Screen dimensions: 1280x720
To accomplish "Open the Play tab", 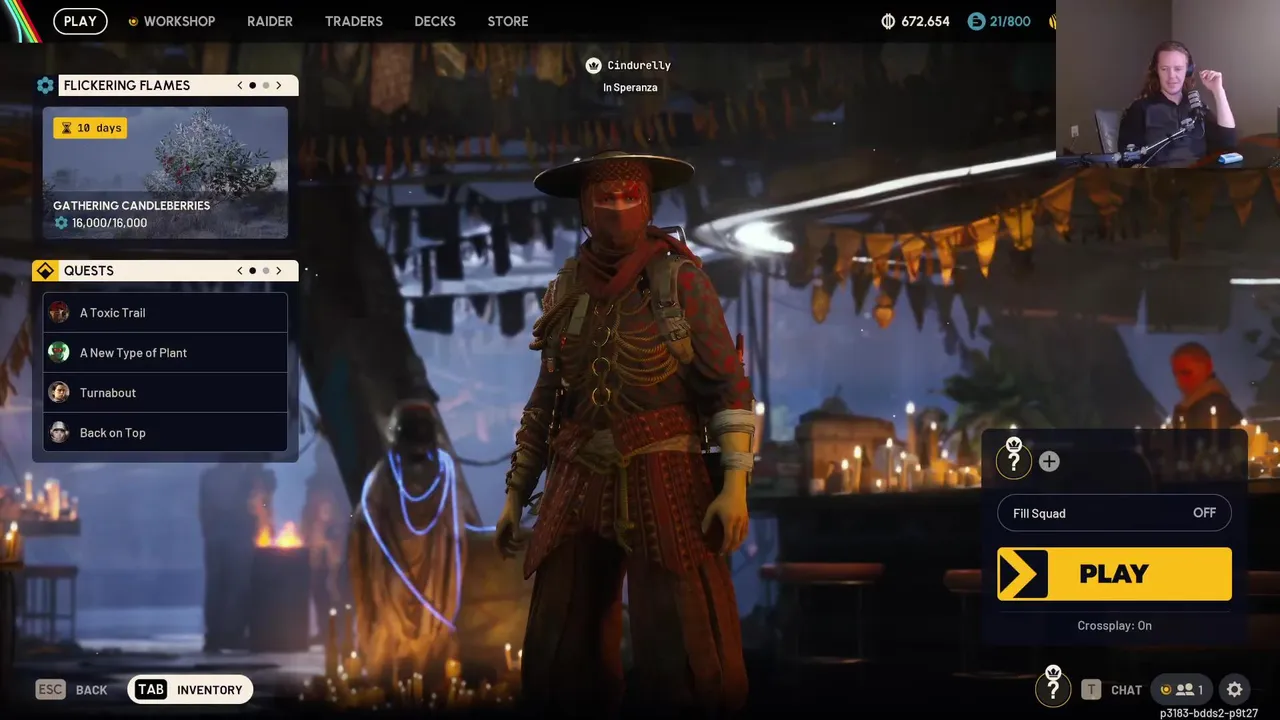I will 80,21.
